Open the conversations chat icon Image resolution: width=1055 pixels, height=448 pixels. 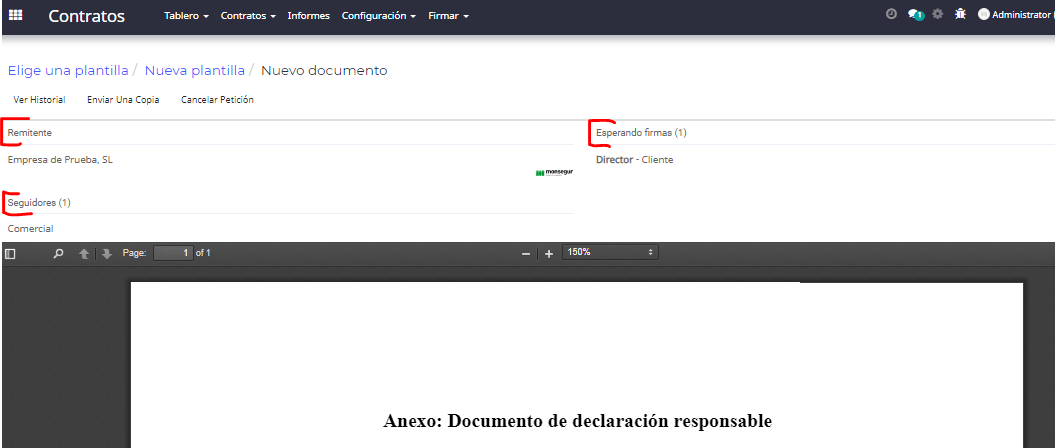[915, 14]
